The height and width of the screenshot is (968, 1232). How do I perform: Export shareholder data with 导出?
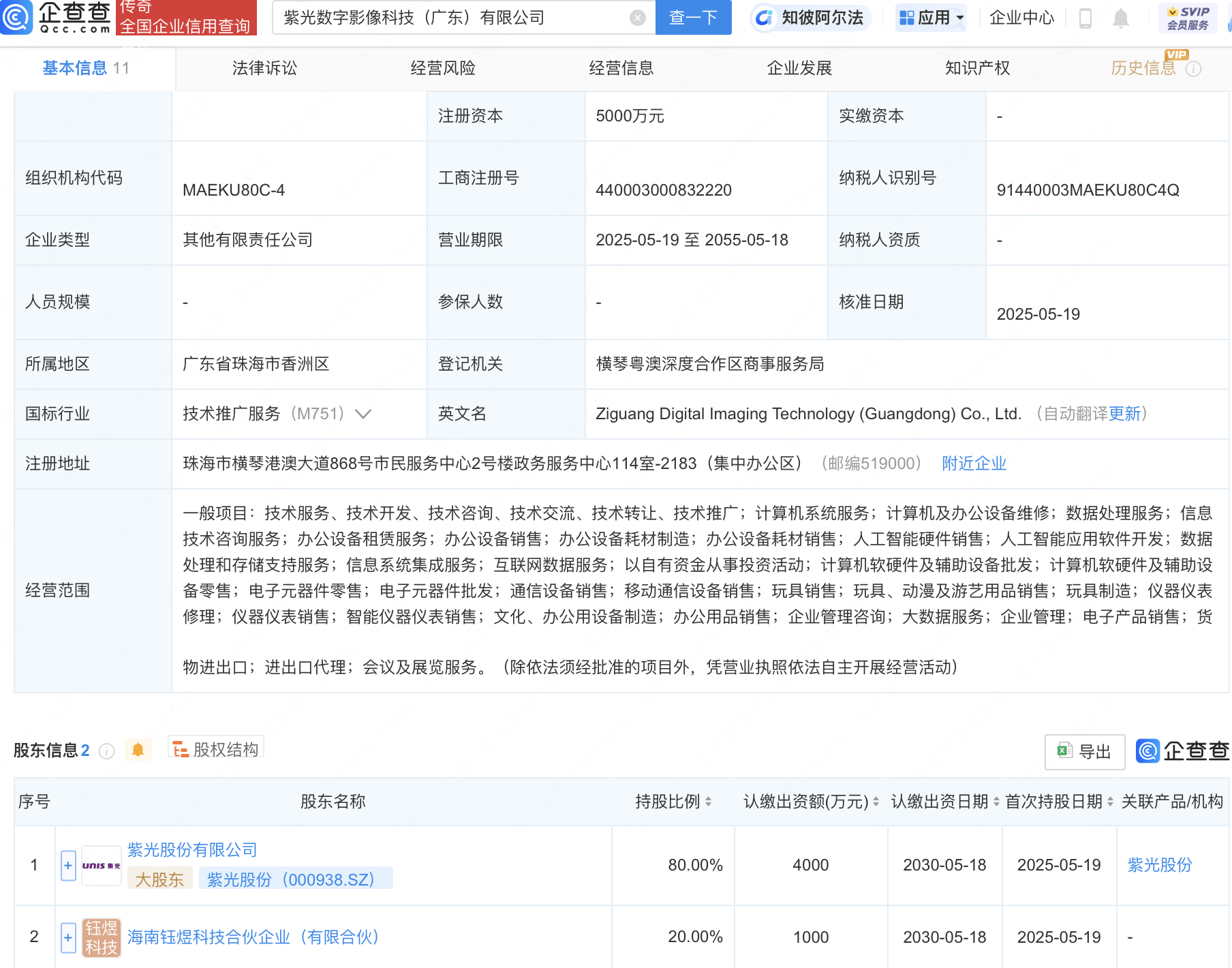click(x=1084, y=751)
